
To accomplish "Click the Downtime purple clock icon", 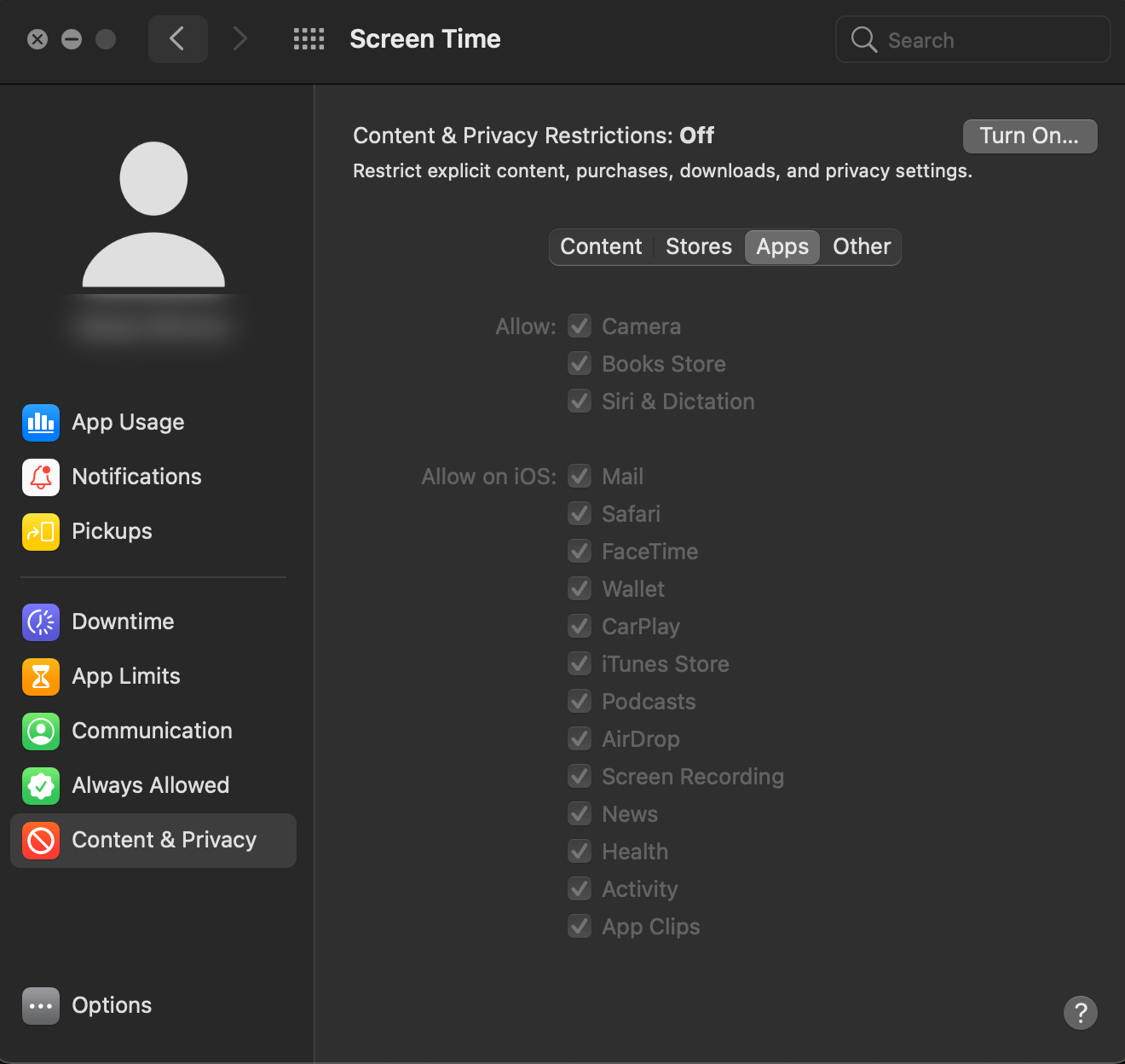I will click(x=41, y=622).
